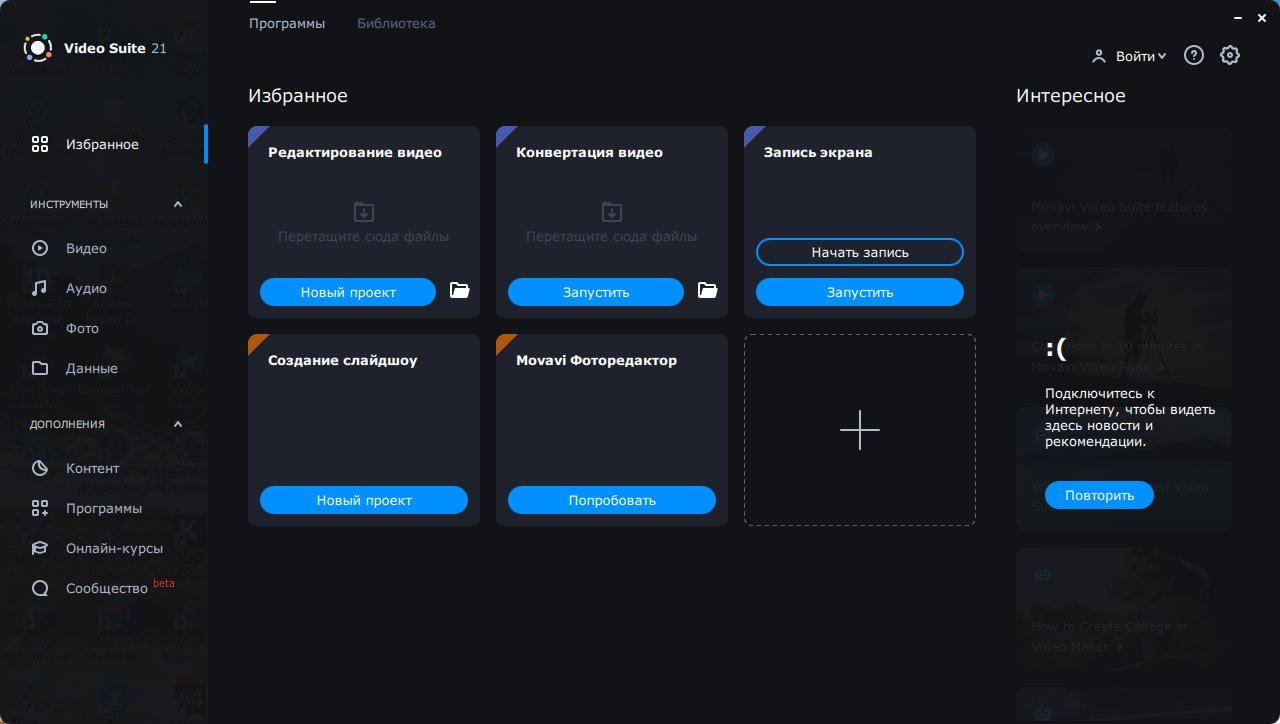Click the Интересное heading
Viewport: 1280px width, 724px height.
click(1071, 96)
